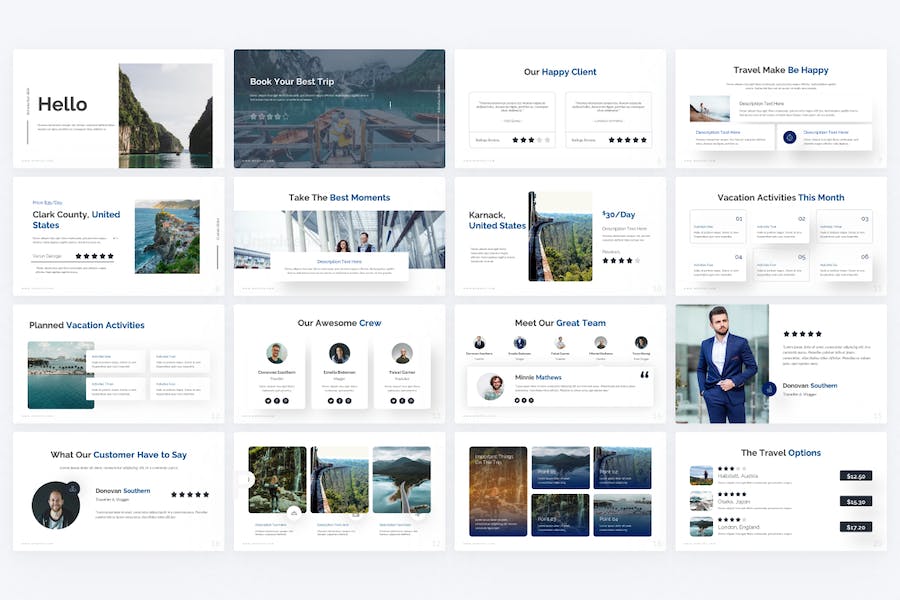Click the five stars beside Donovan Southern testimonial
The image size is (900, 600).
pyautogui.click(x=190, y=494)
